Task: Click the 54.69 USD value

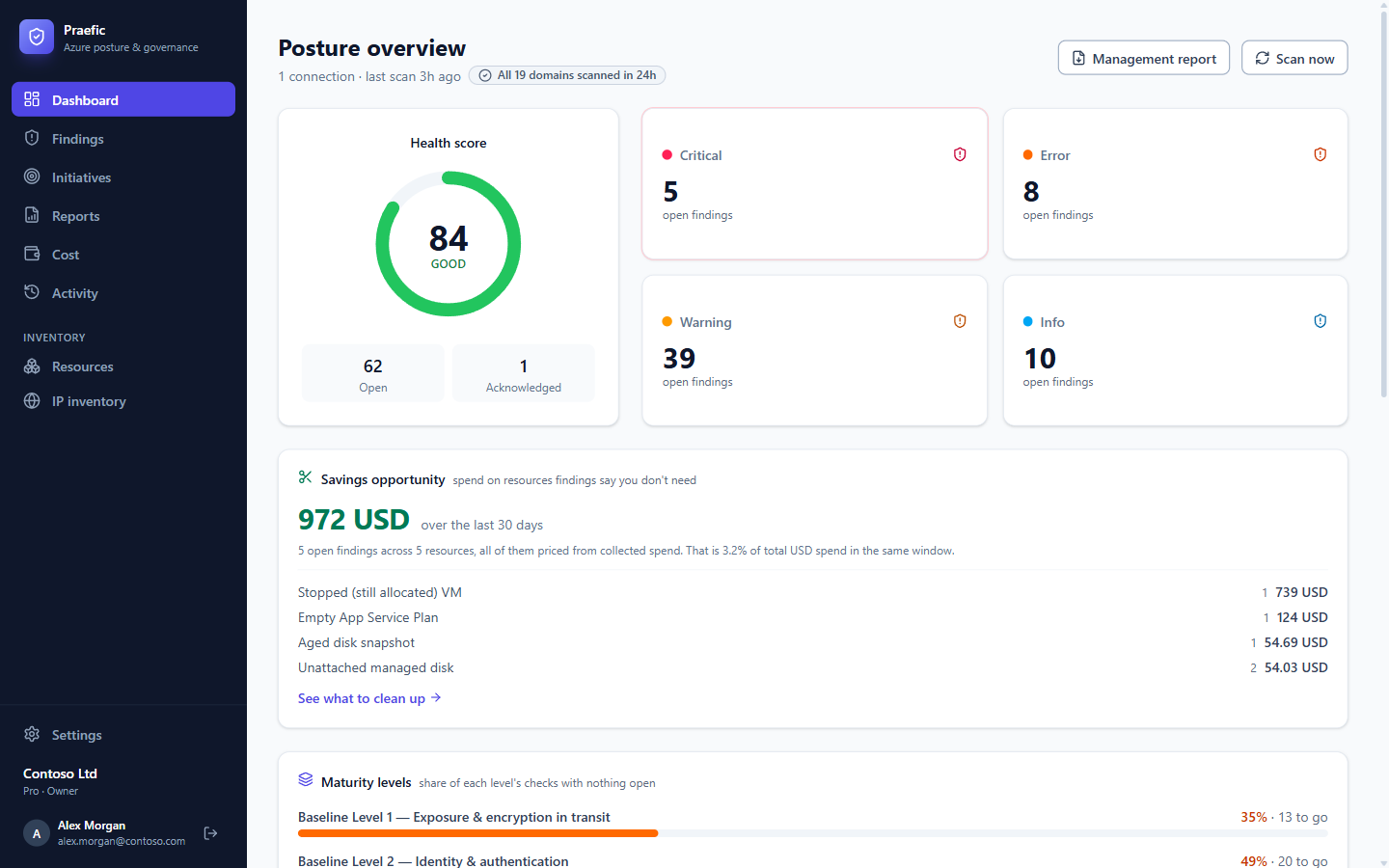Action: (x=1295, y=642)
